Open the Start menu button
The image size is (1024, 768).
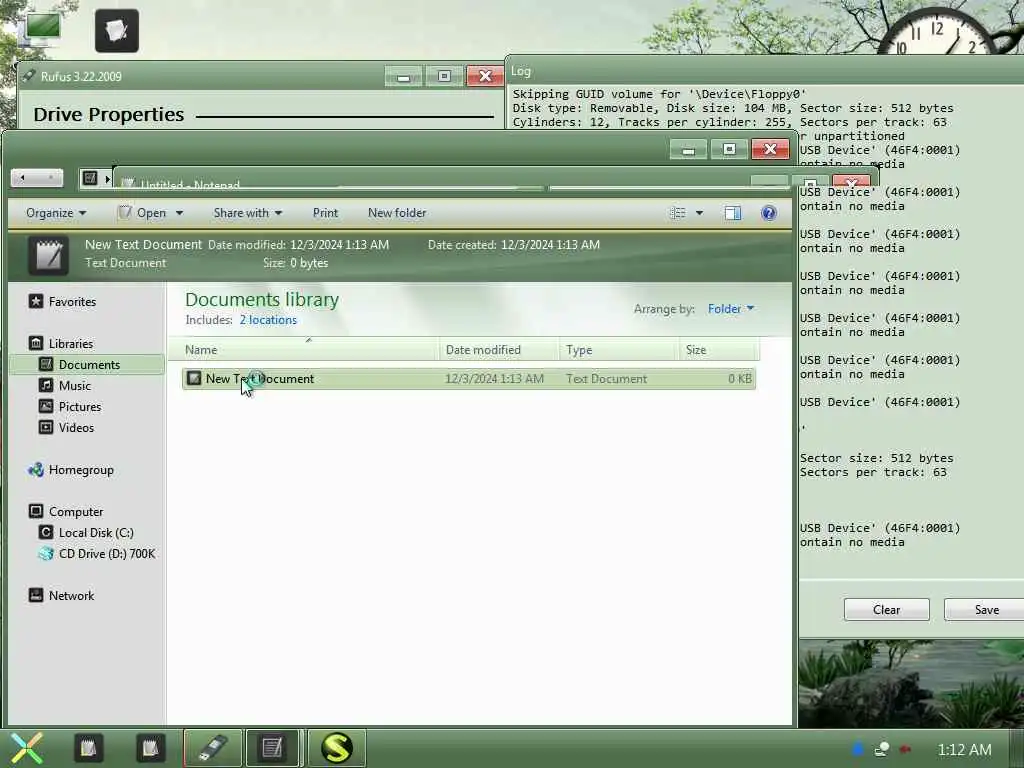[x=26, y=748]
